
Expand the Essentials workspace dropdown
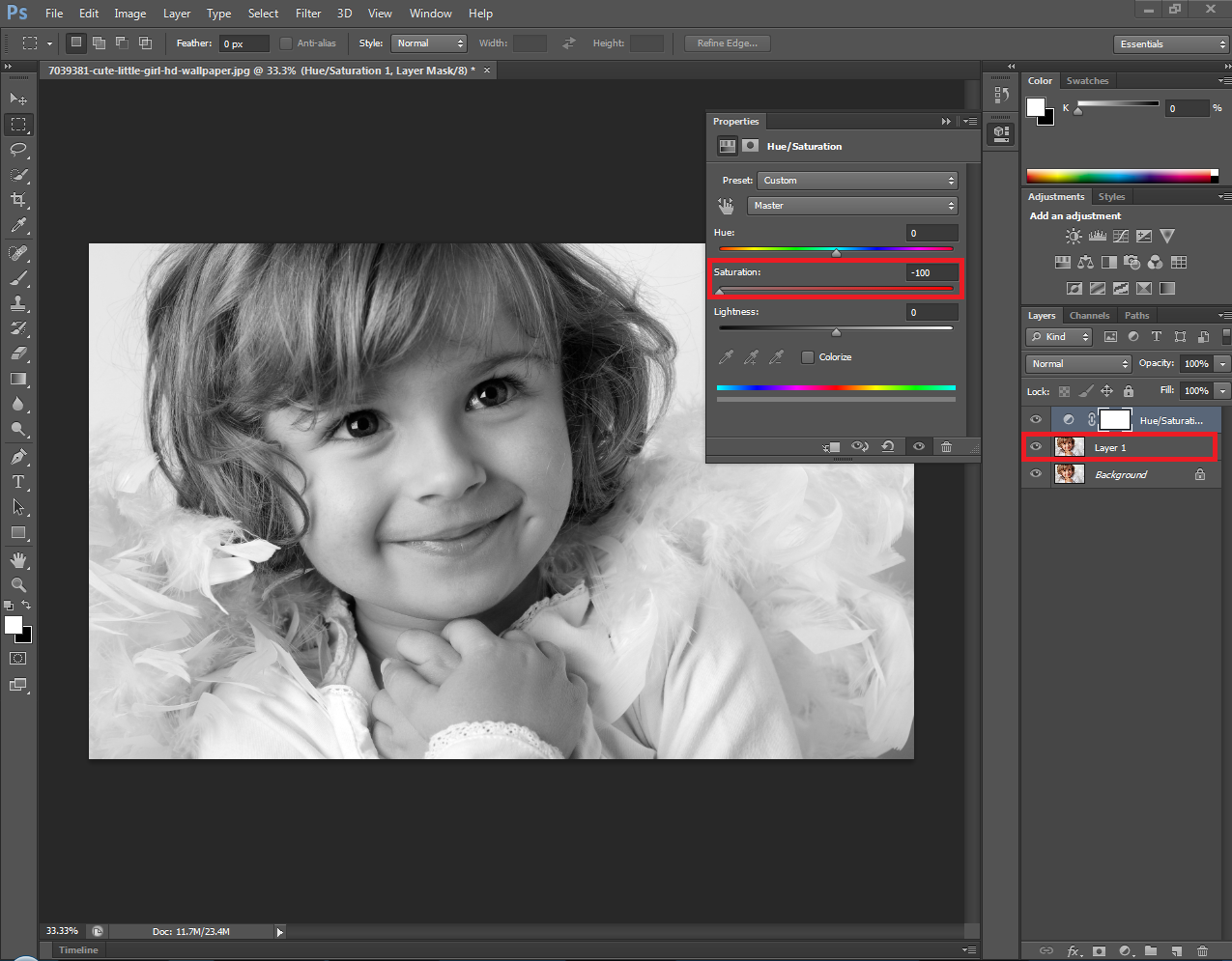click(1170, 44)
